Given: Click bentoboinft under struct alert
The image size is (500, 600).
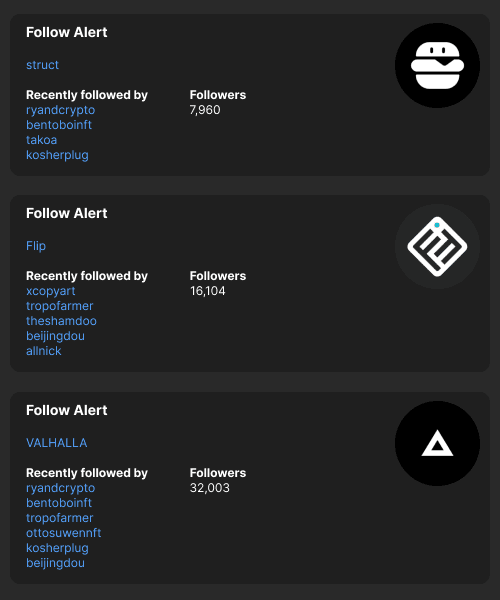Looking at the screenshot, I should tap(59, 125).
